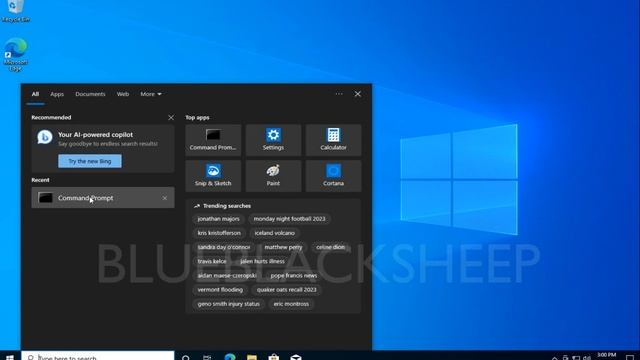
Task: Click the three-dots options icon in search panel
Action: pyautogui.click(x=339, y=94)
